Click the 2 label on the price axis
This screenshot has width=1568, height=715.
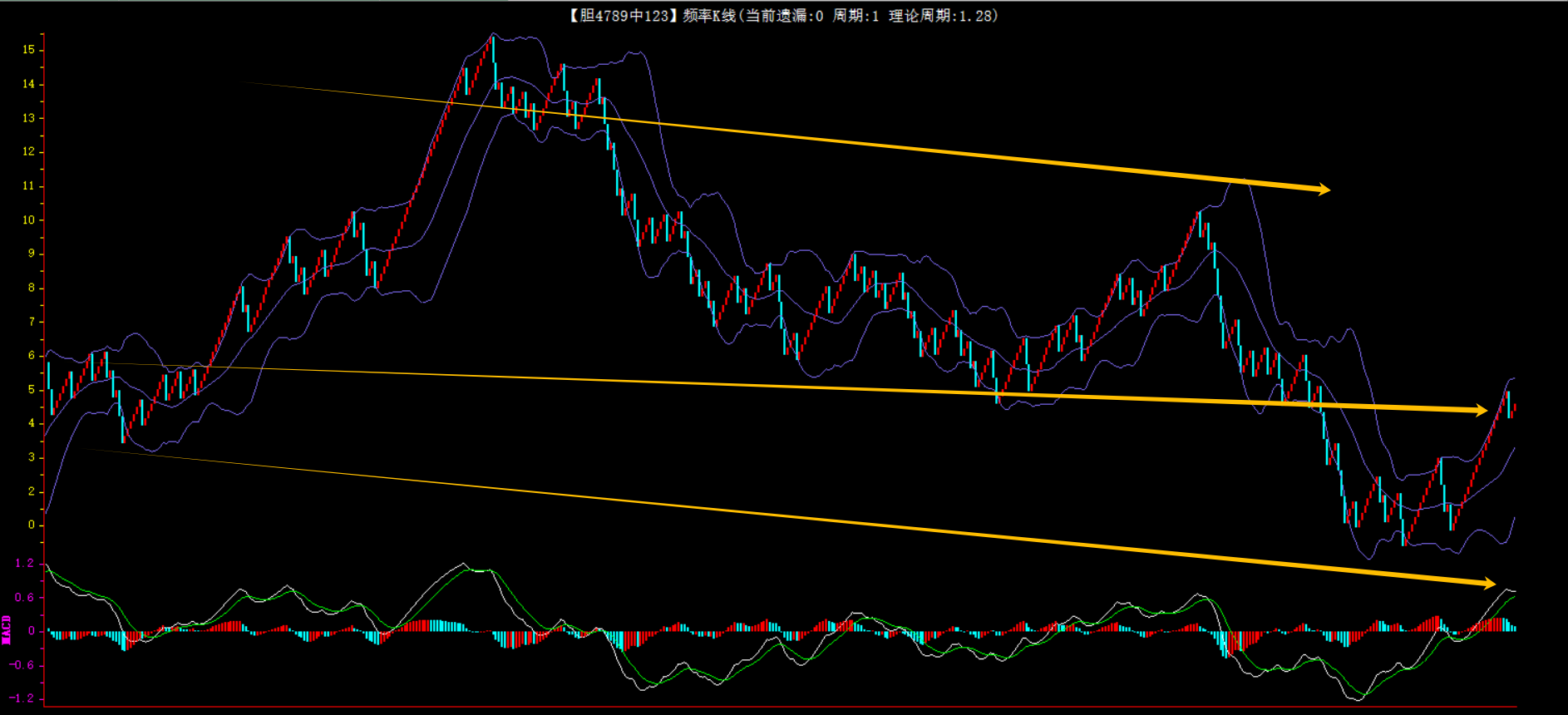pyautogui.click(x=32, y=491)
